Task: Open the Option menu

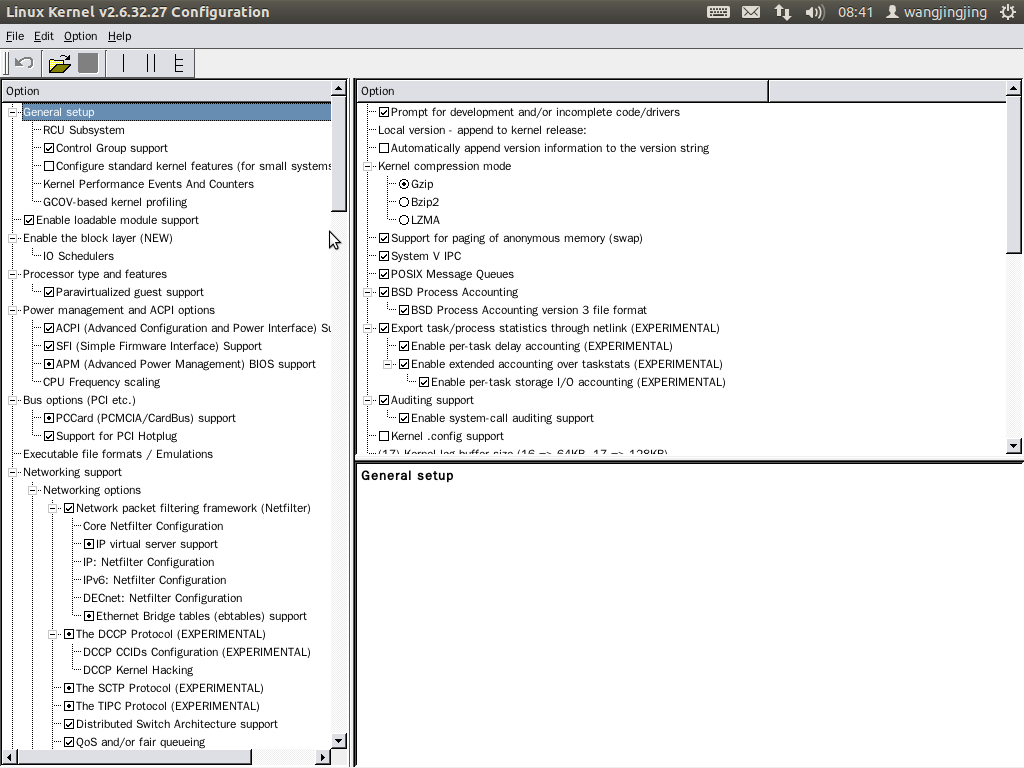Action: click(80, 36)
